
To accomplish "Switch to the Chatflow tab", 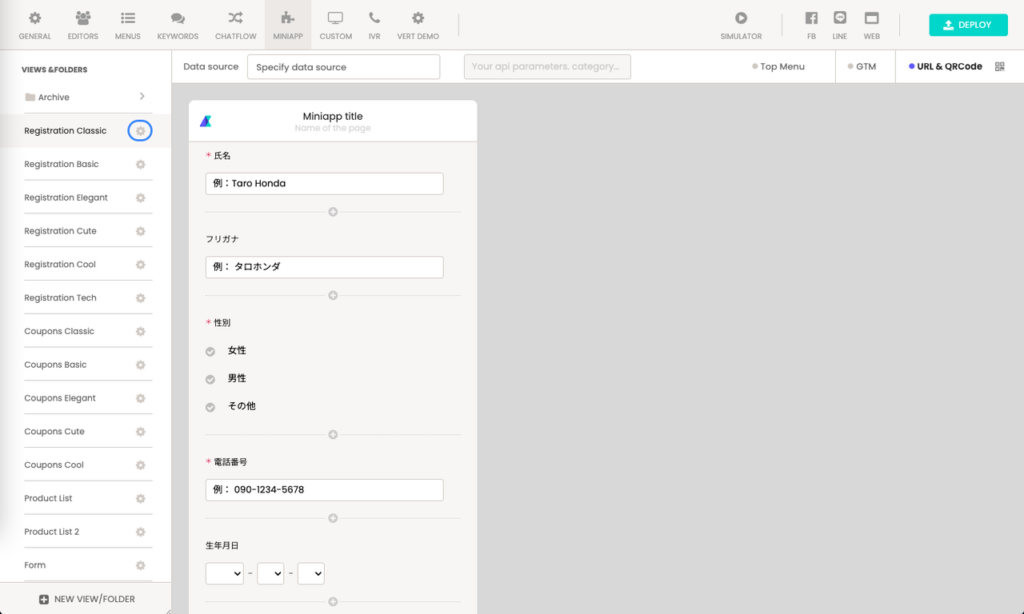I will point(235,25).
